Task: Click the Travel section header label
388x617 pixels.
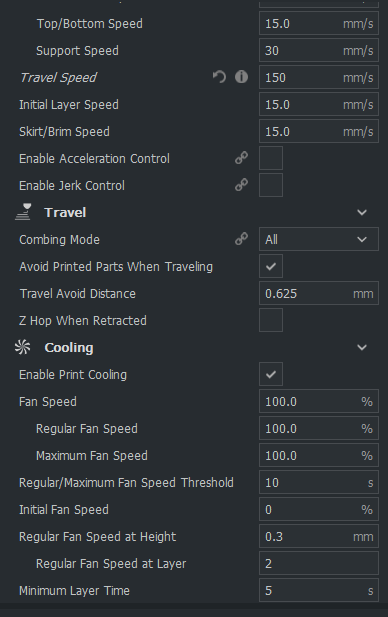Action: pos(65,212)
